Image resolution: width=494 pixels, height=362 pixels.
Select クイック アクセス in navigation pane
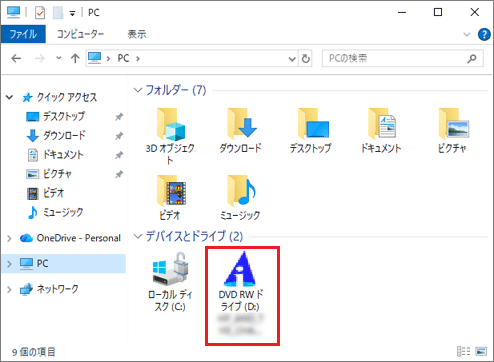tap(67, 97)
